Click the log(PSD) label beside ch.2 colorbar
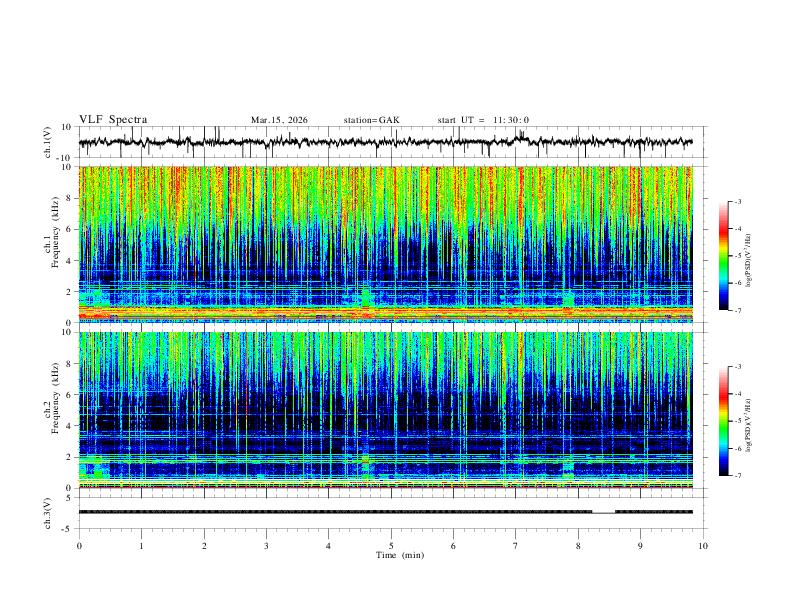The height and width of the screenshot is (612, 792). coord(749,426)
